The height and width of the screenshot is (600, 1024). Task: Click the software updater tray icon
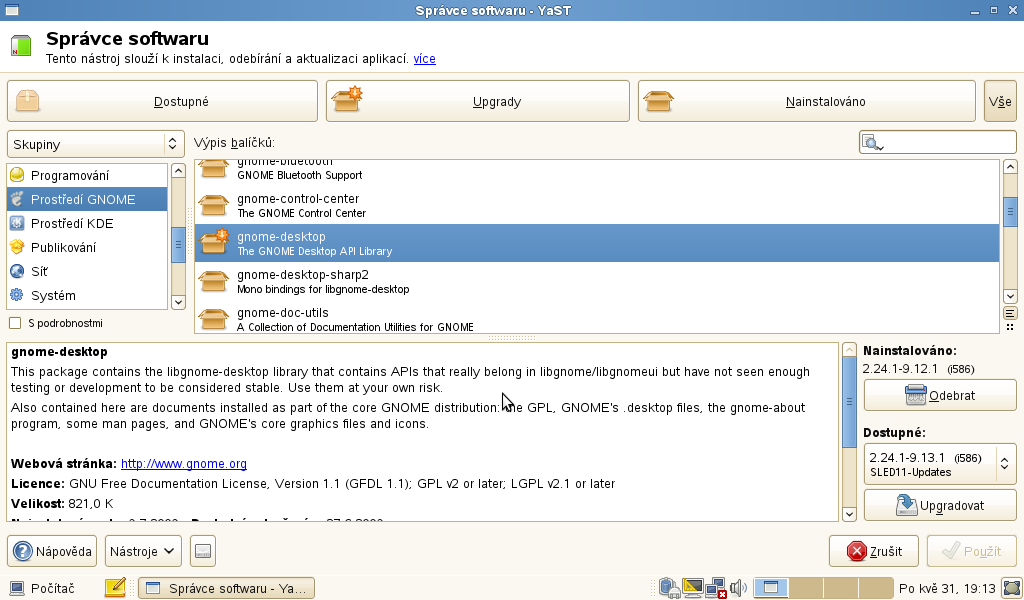tap(669, 588)
